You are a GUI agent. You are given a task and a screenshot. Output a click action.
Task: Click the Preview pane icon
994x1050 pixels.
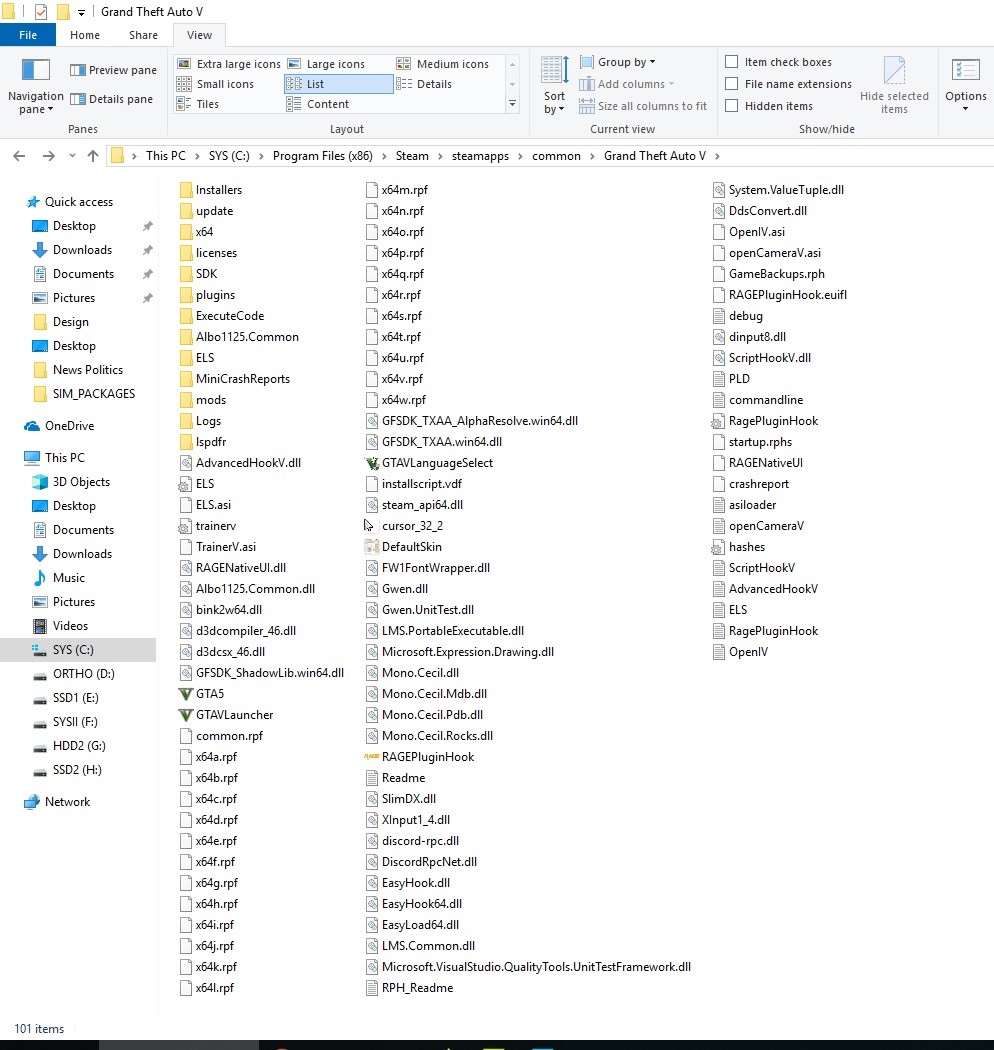pyautogui.click(x=78, y=70)
